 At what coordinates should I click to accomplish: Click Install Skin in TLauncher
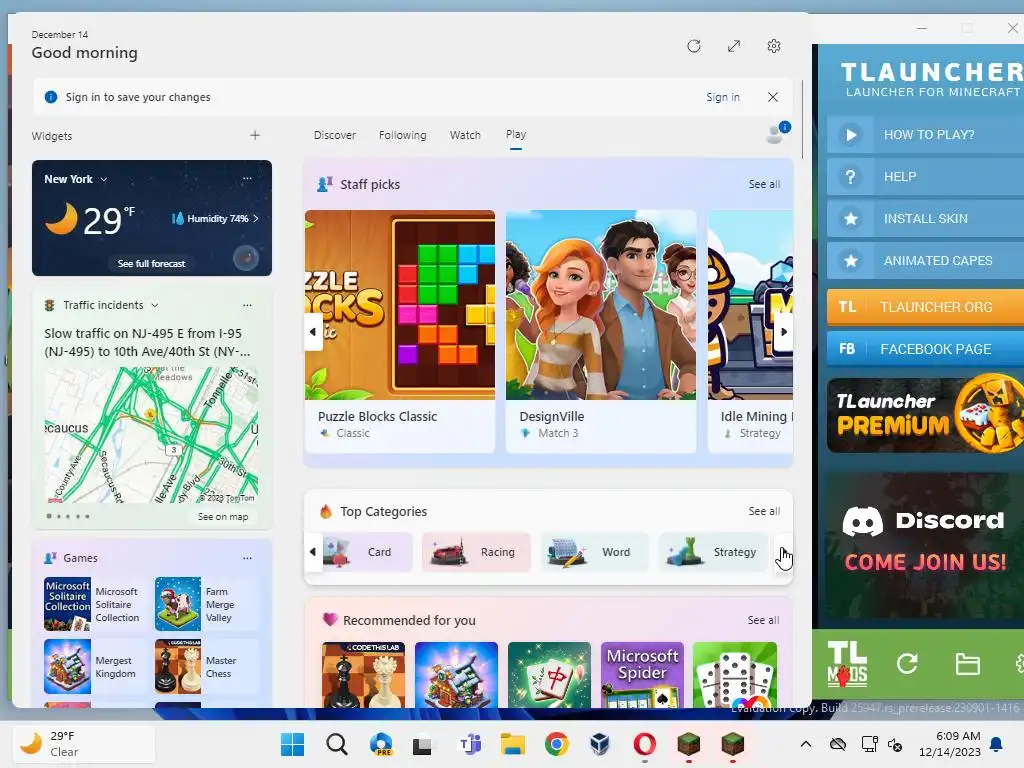click(x=925, y=219)
